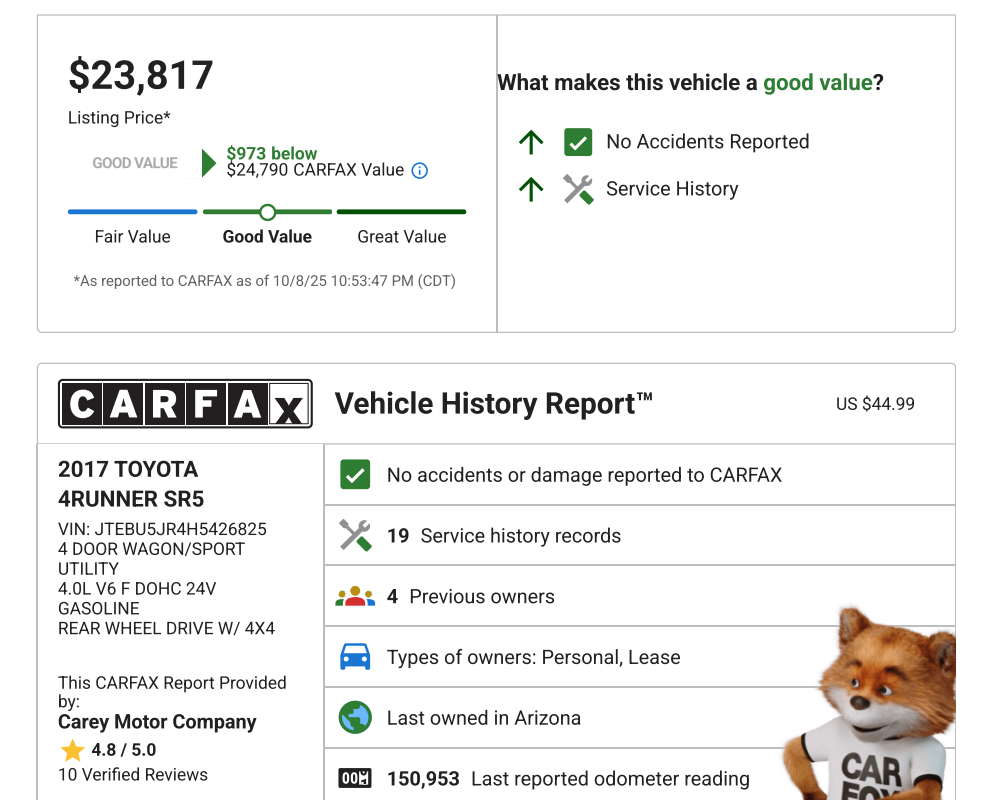
Task: Click the CARFAX logo
Action: [x=185, y=404]
